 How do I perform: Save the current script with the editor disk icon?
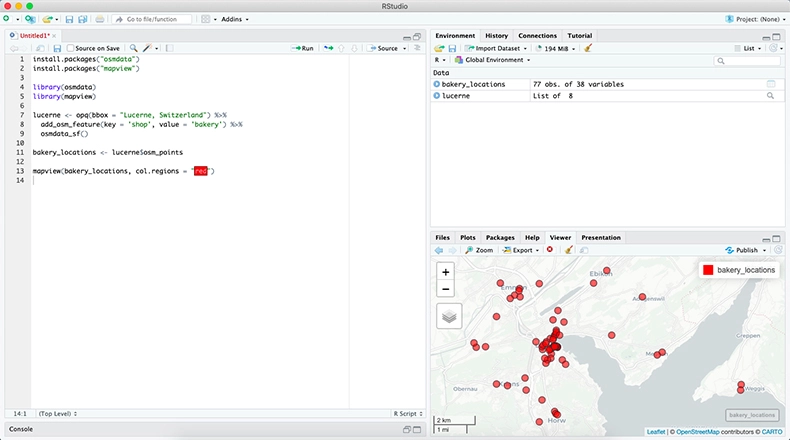[57, 48]
